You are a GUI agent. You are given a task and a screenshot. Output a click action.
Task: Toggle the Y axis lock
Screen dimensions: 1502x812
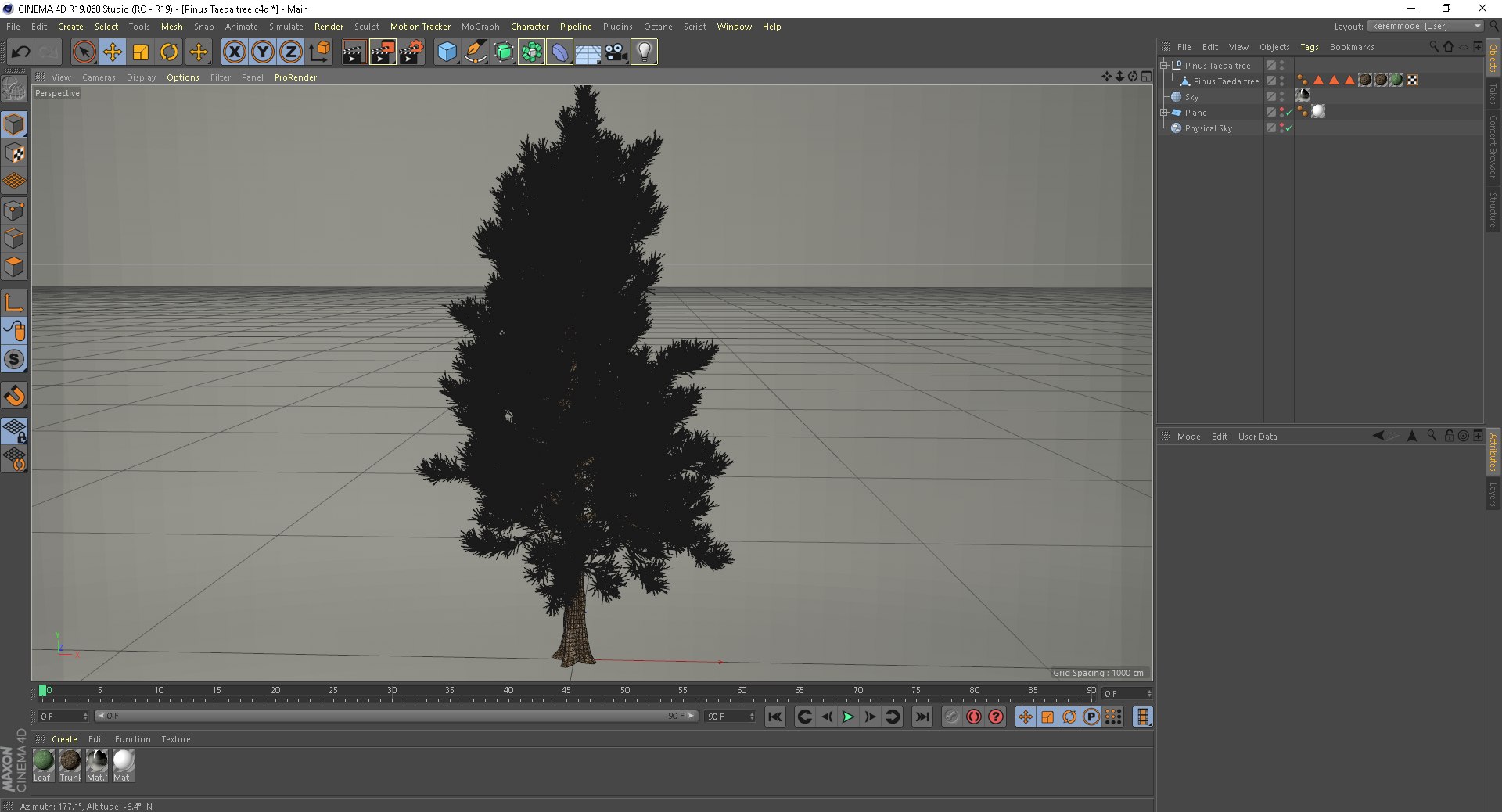[263, 52]
